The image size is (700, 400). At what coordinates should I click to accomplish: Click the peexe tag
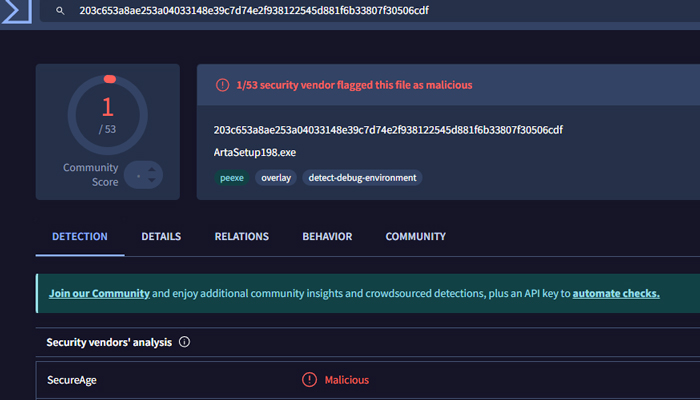click(x=232, y=178)
